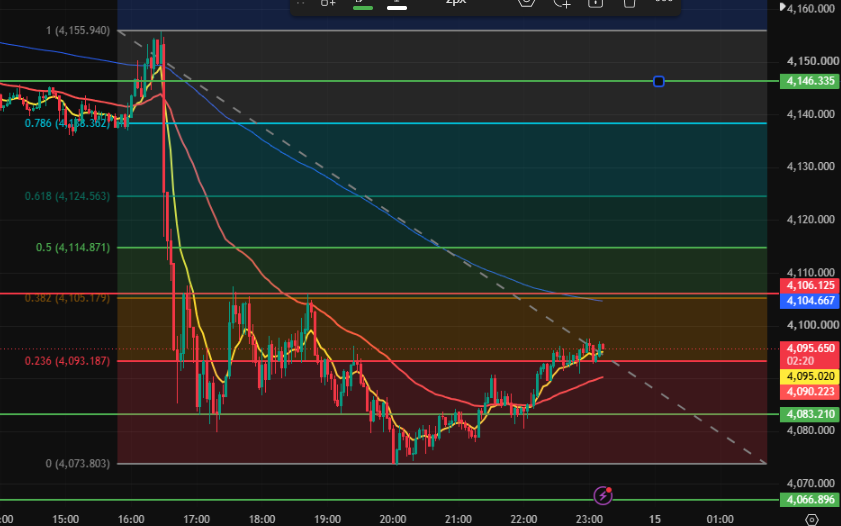This screenshot has height=526, width=841.
Task: Click the 4,106.125 red price label
Action: click(810, 285)
